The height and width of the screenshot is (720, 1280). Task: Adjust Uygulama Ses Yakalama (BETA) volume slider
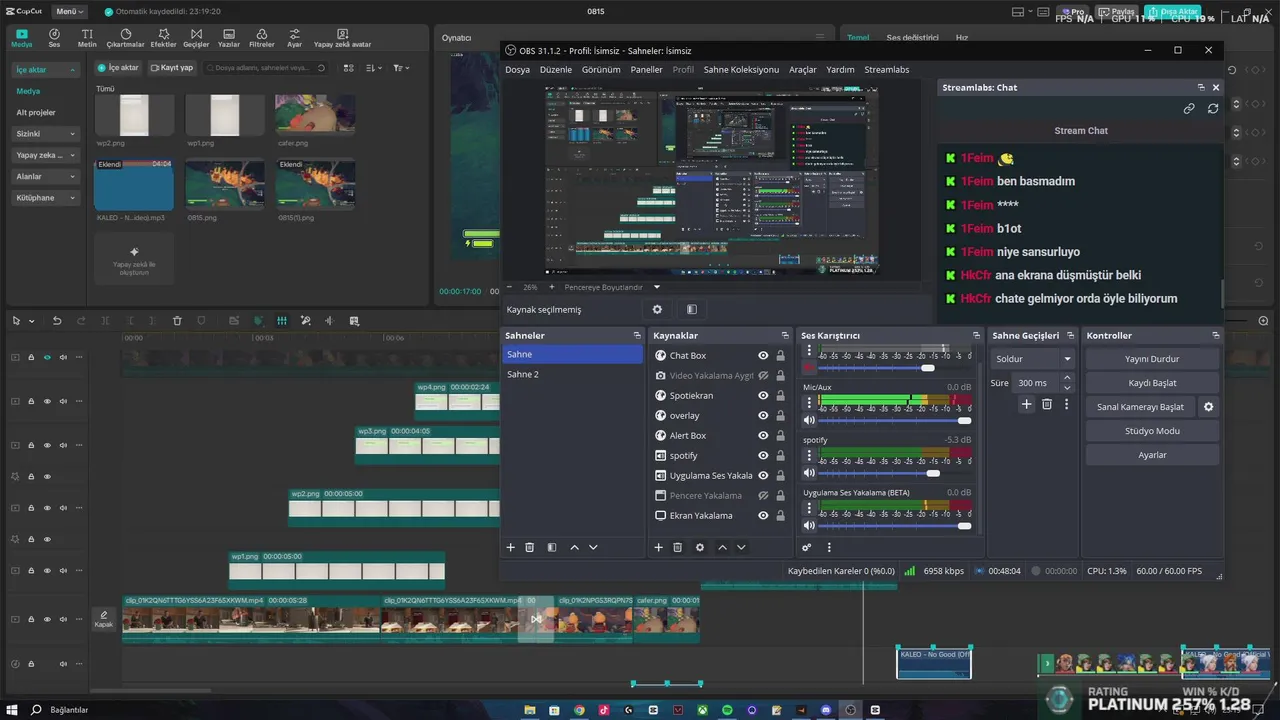[x=895, y=526]
